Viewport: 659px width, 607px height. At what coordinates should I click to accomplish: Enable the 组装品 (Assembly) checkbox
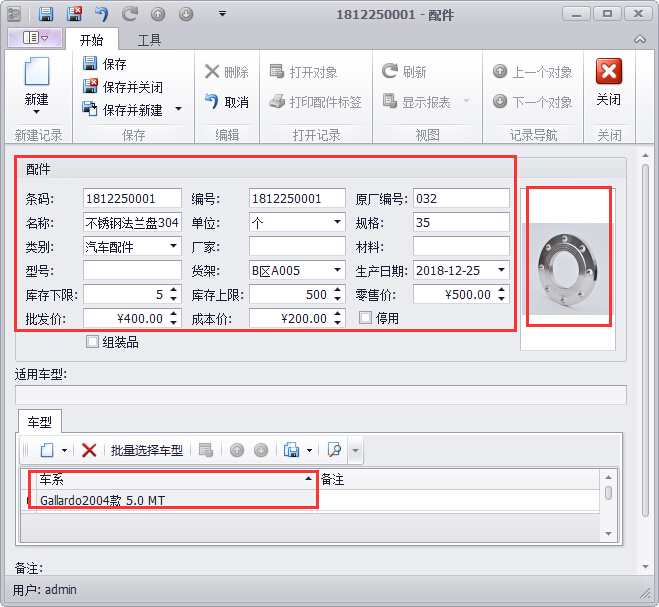click(93, 342)
